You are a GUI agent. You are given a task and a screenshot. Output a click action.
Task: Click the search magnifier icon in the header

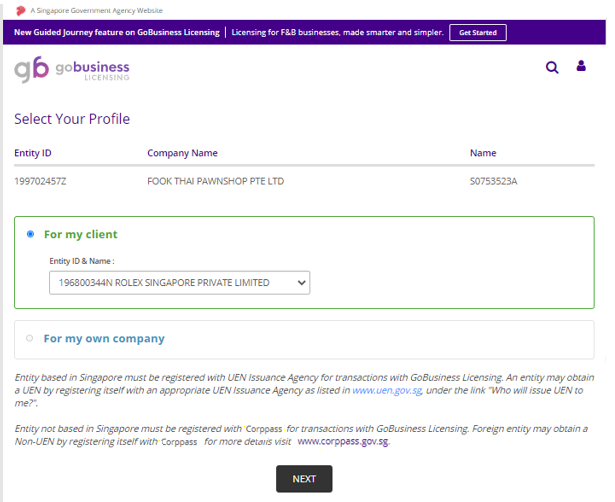[552, 68]
